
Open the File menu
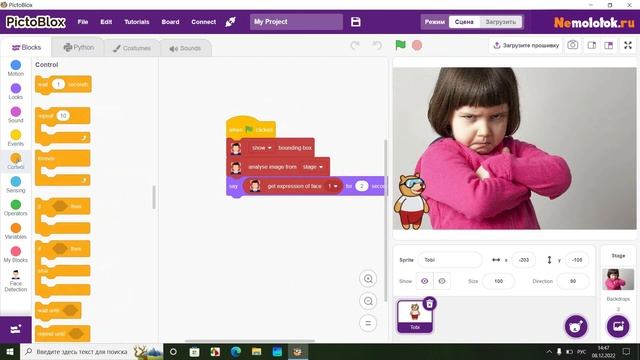click(83, 22)
